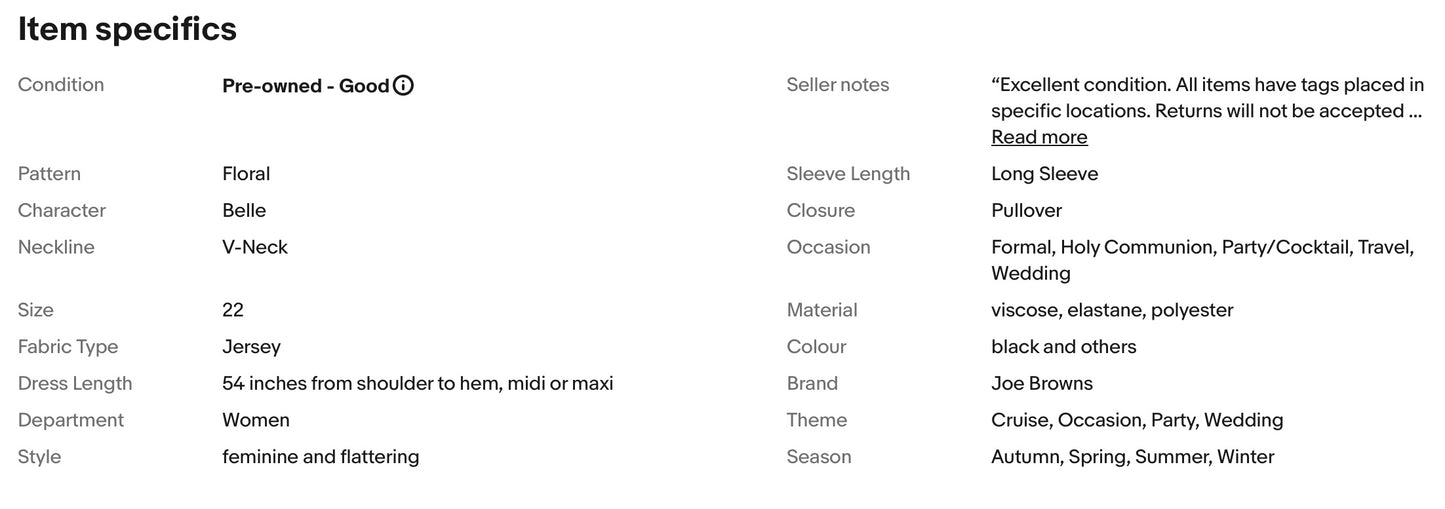Click the V-Neck neckline value
The height and width of the screenshot is (509, 1445).
click(255, 247)
